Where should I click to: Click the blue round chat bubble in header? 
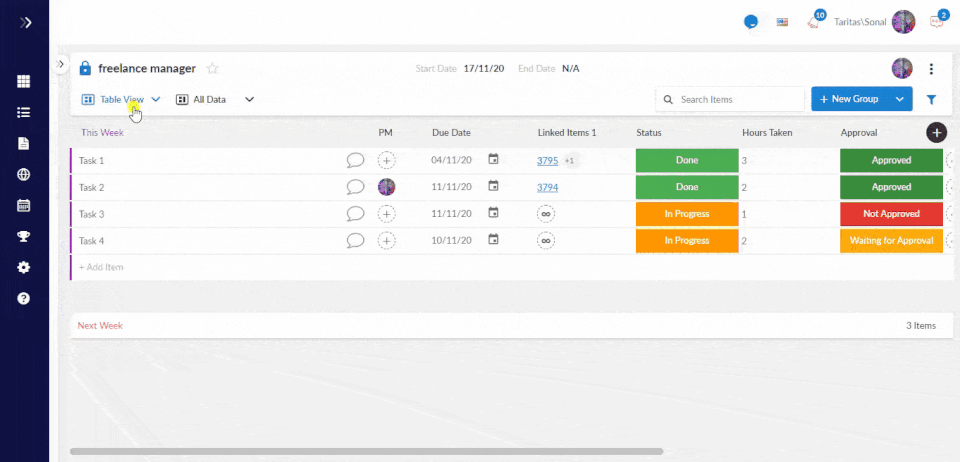point(751,22)
